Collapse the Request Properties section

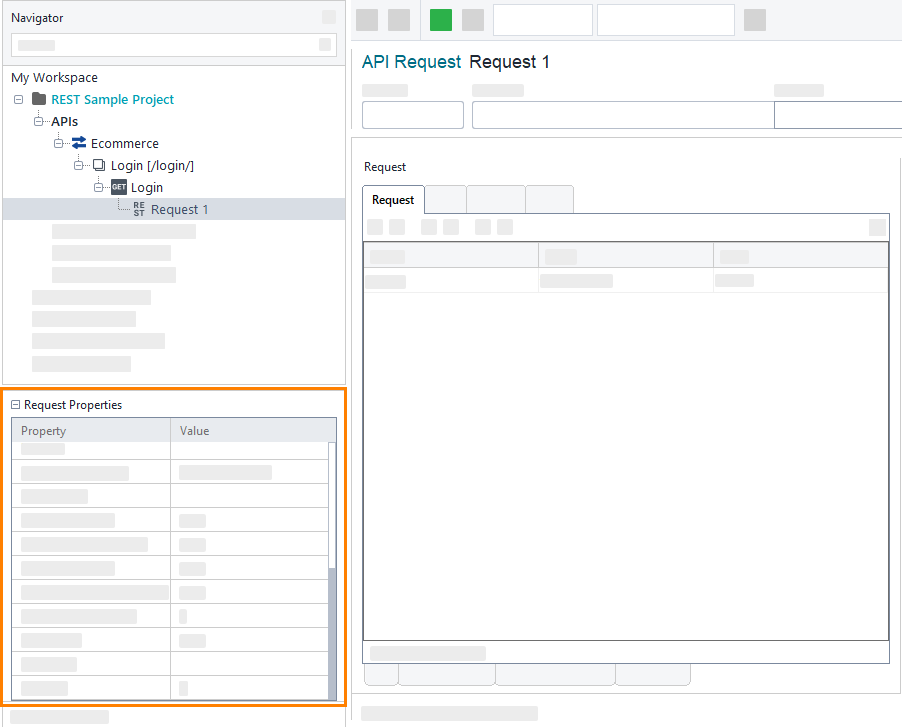click(13, 404)
